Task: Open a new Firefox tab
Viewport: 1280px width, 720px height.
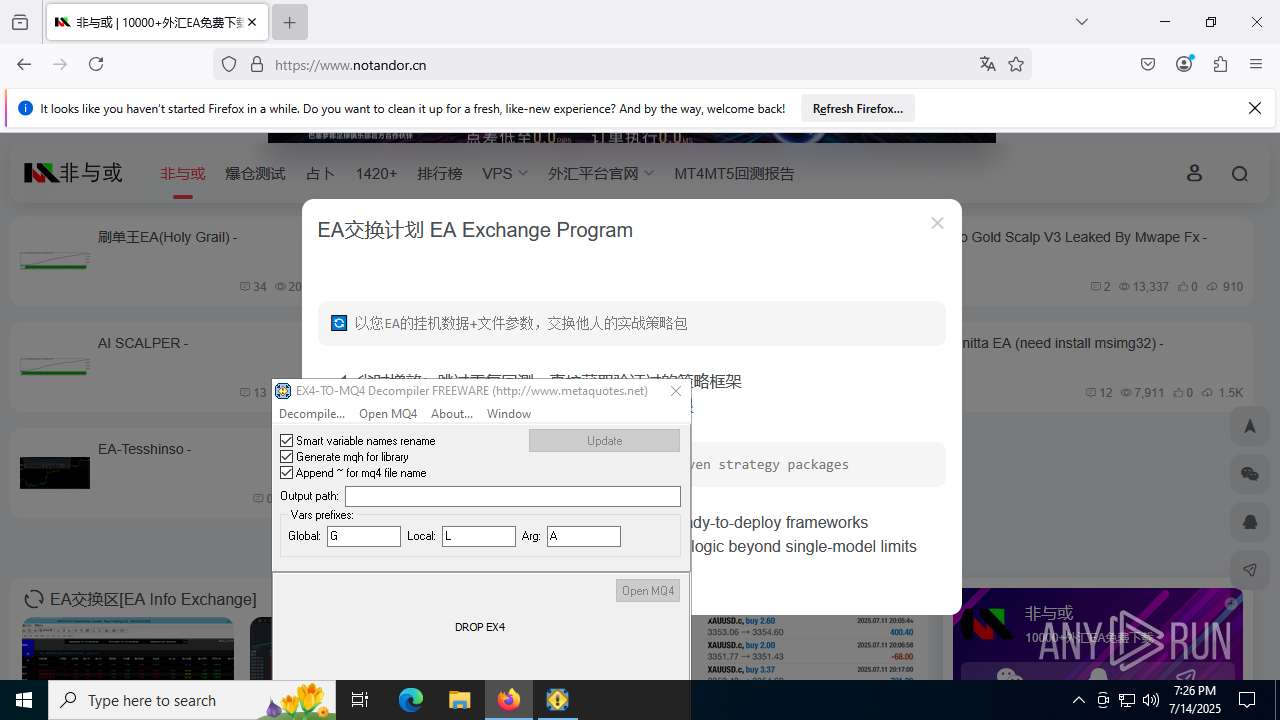Action: click(289, 22)
